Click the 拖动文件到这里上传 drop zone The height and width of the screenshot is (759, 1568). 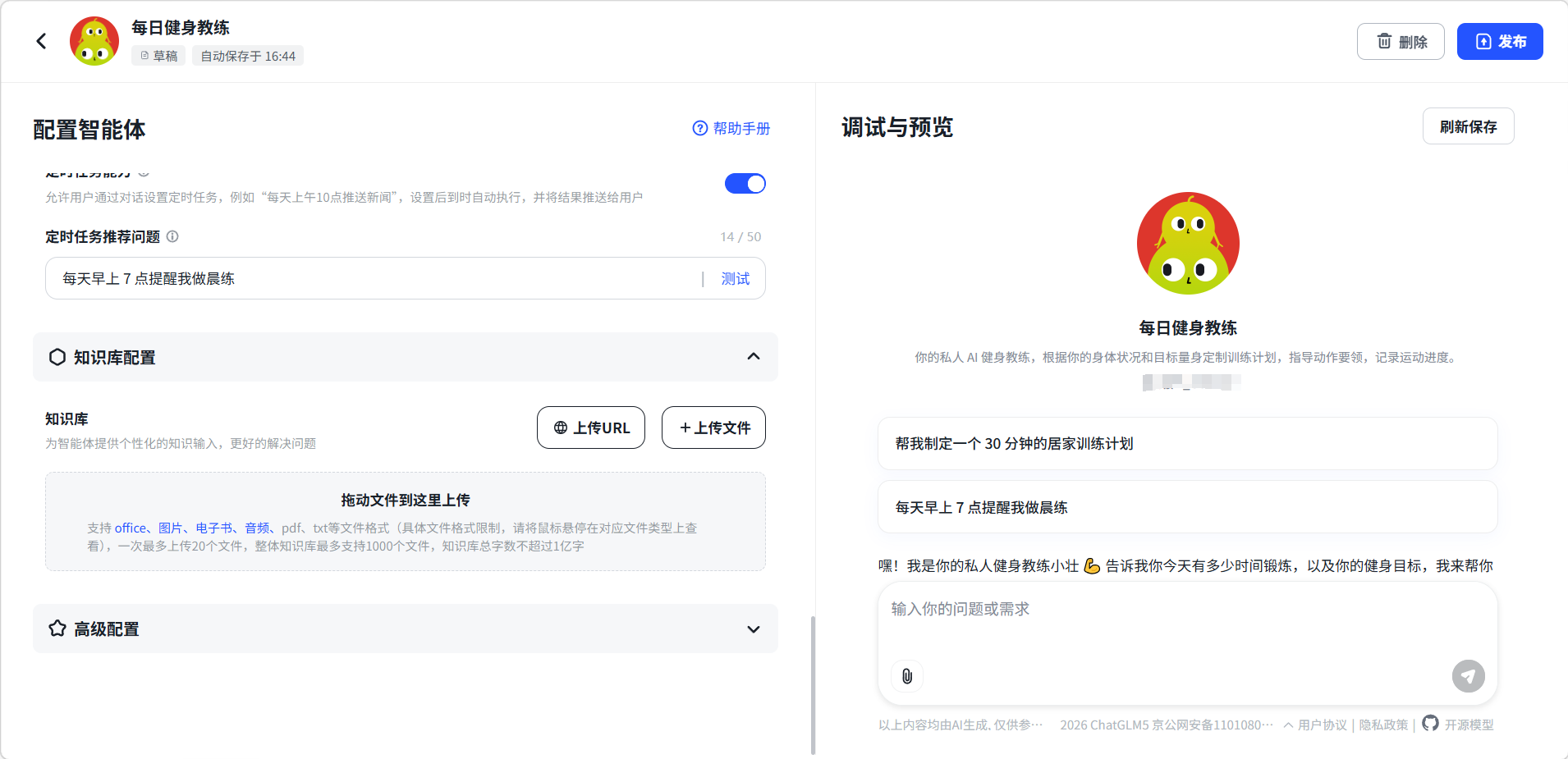click(406, 521)
